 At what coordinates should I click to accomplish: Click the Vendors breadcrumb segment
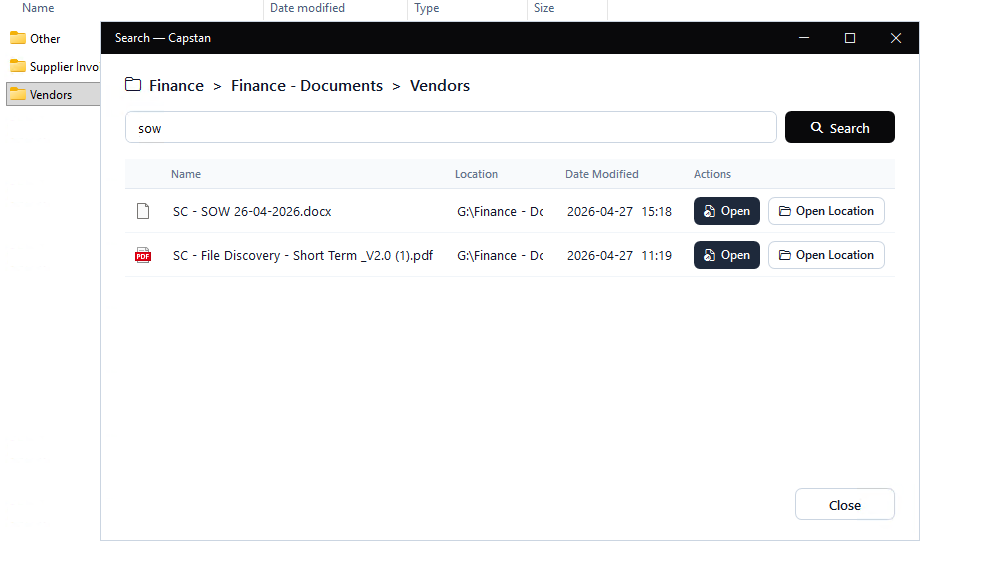click(440, 86)
